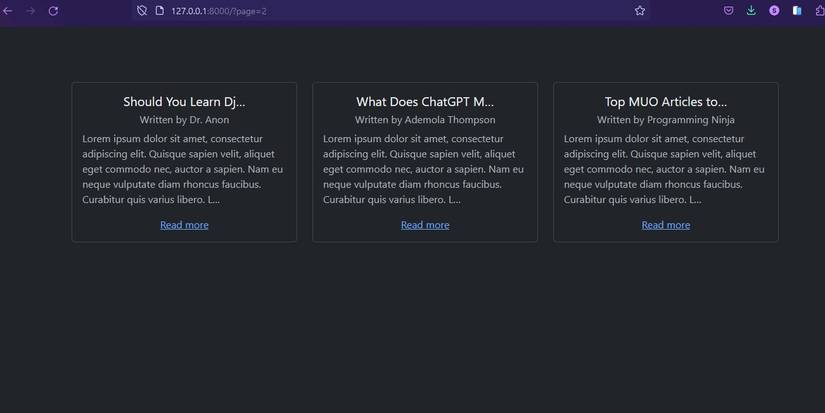Bookmark this page with the star

tap(640, 11)
